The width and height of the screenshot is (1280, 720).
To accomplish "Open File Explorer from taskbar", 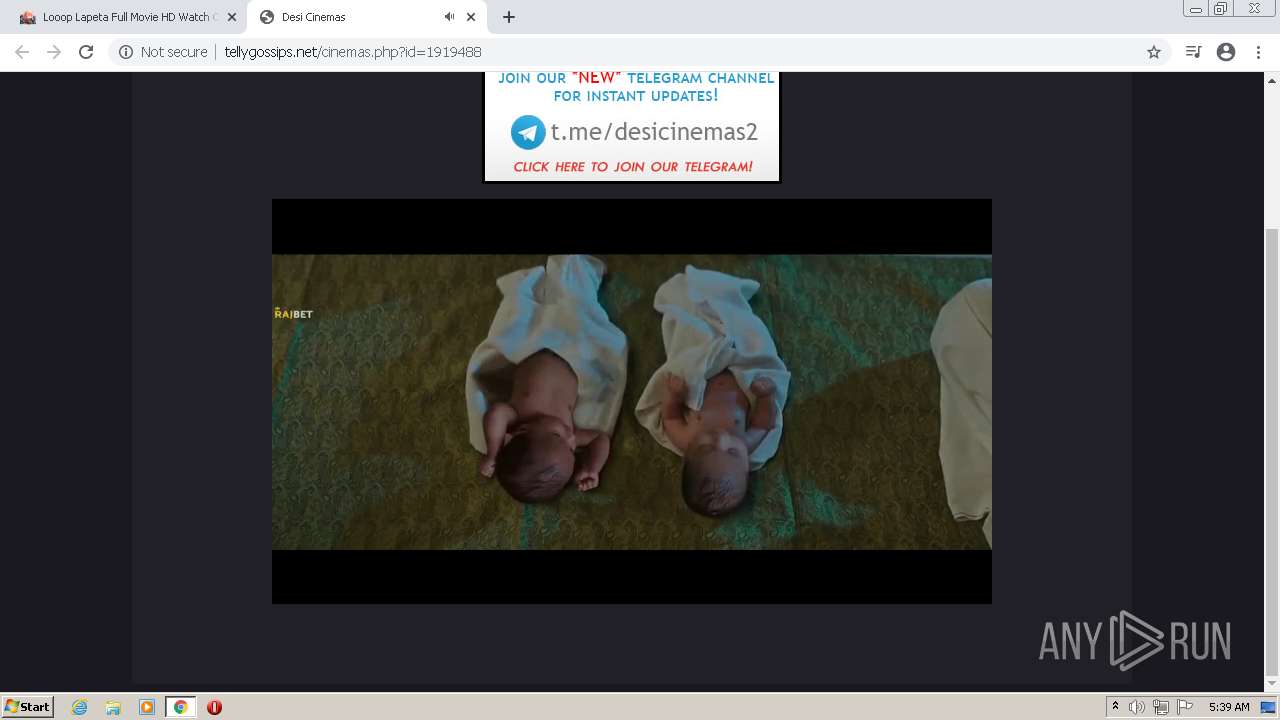I will [x=113, y=707].
